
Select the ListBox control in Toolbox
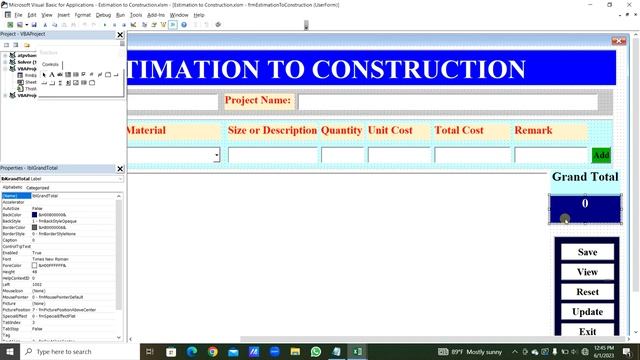(76, 75)
